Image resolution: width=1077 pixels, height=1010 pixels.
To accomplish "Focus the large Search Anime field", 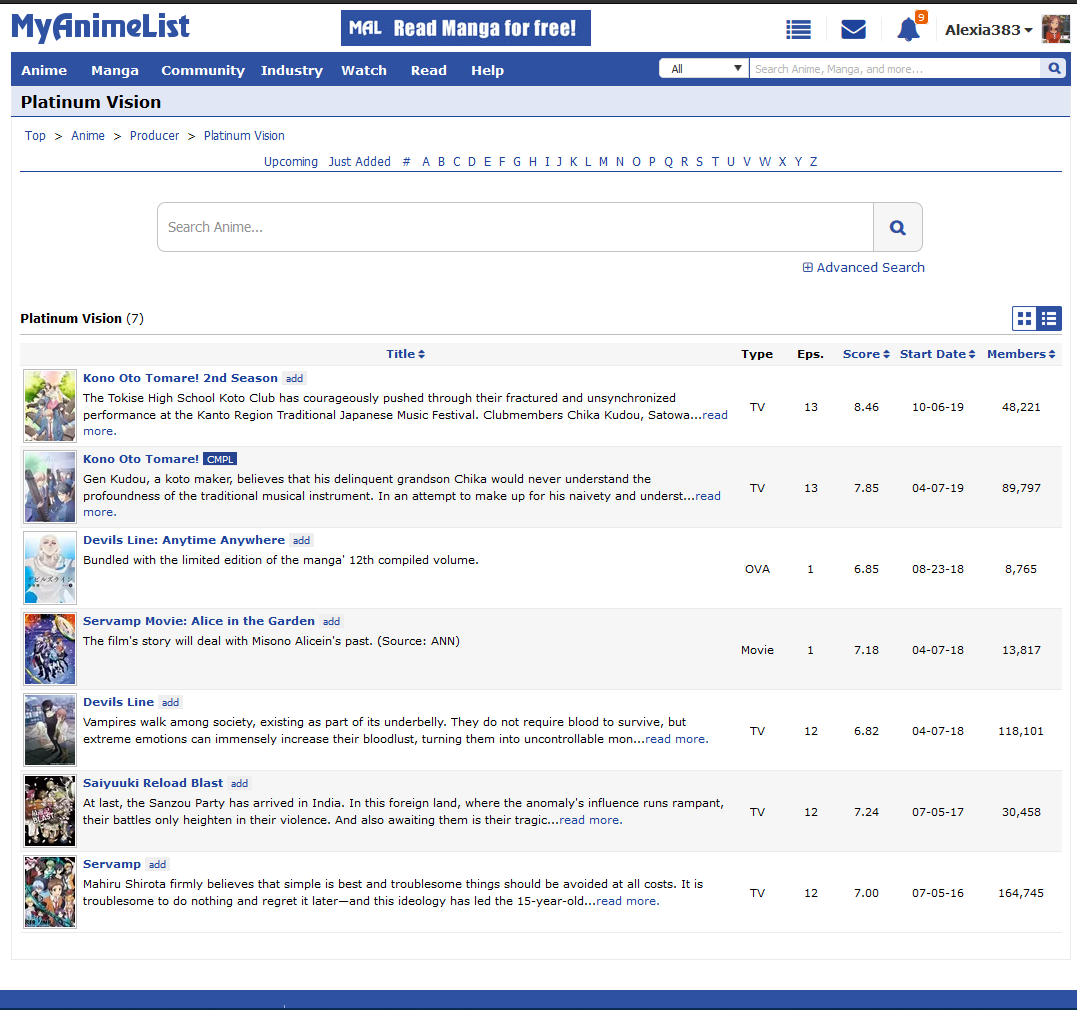I will pos(515,227).
